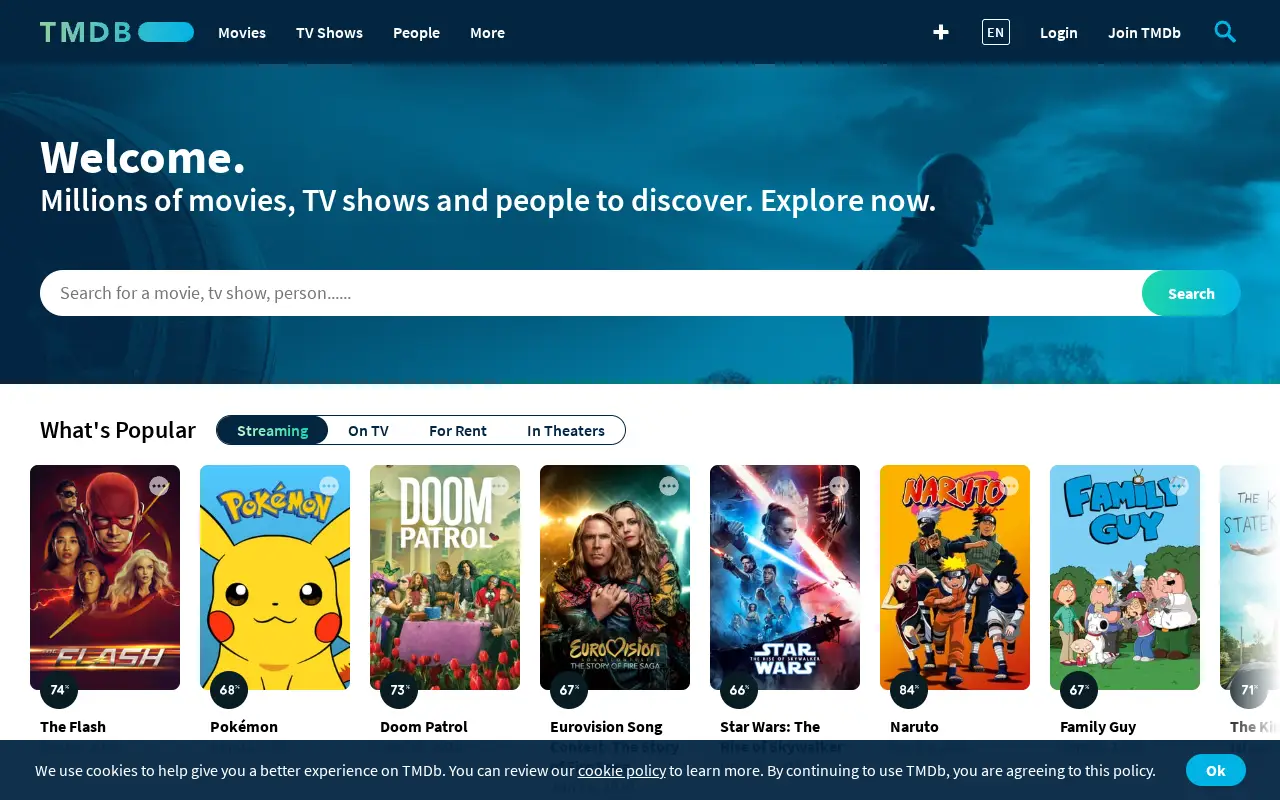Click the 73% score badge on Doom Patrol
The height and width of the screenshot is (800, 1280).
[399, 690]
